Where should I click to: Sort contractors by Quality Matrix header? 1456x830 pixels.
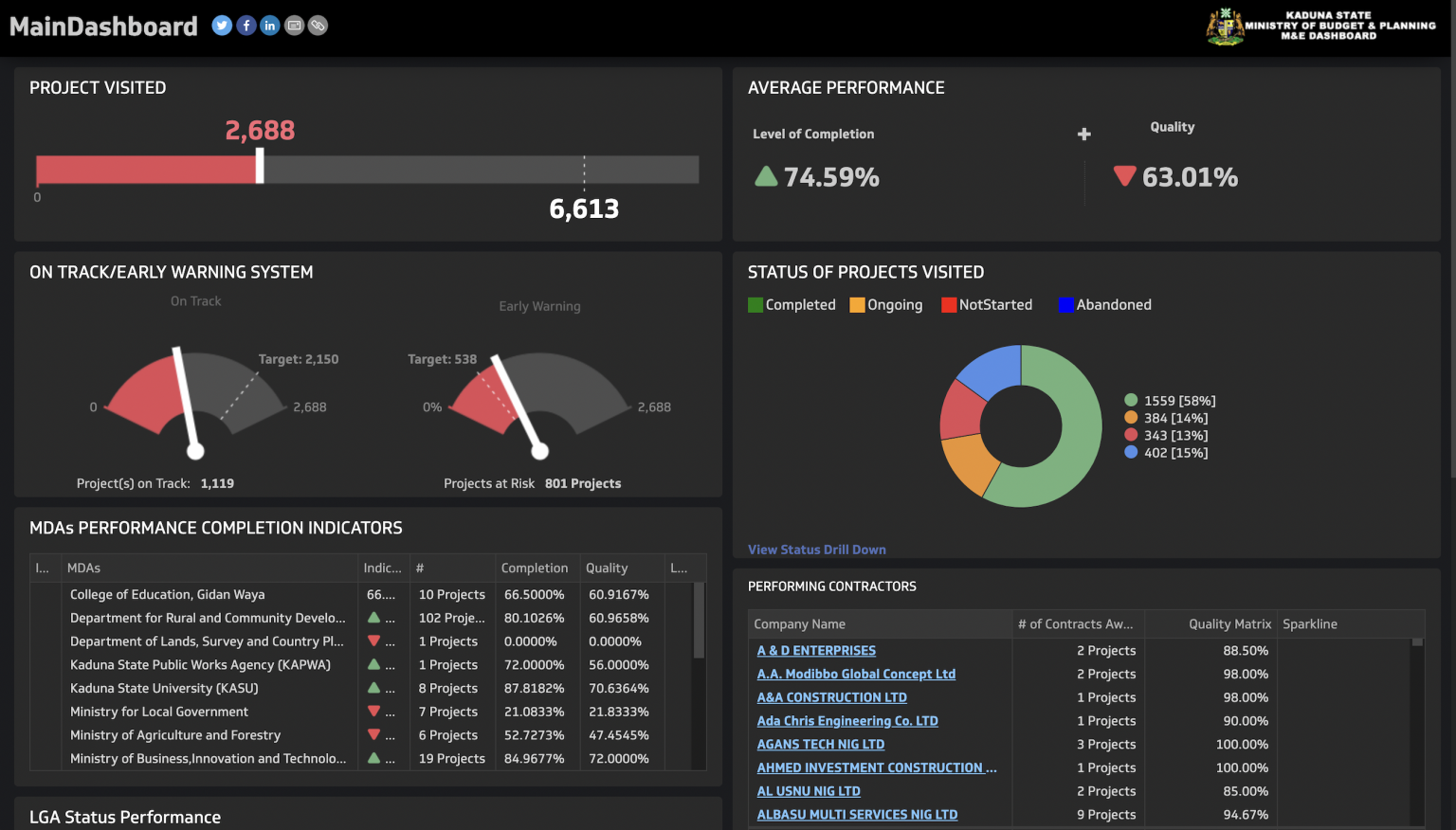[1229, 624]
